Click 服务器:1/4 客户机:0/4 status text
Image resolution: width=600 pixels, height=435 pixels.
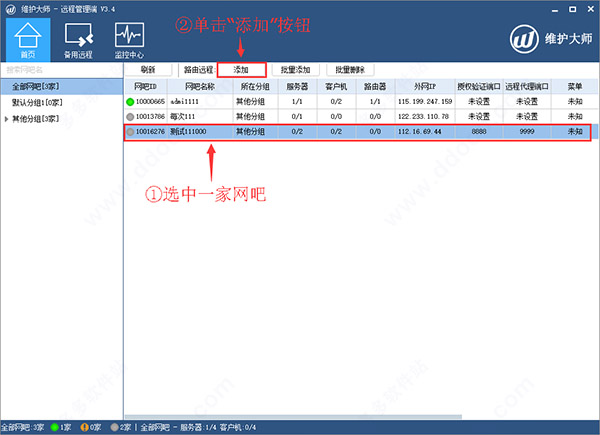tap(218, 427)
